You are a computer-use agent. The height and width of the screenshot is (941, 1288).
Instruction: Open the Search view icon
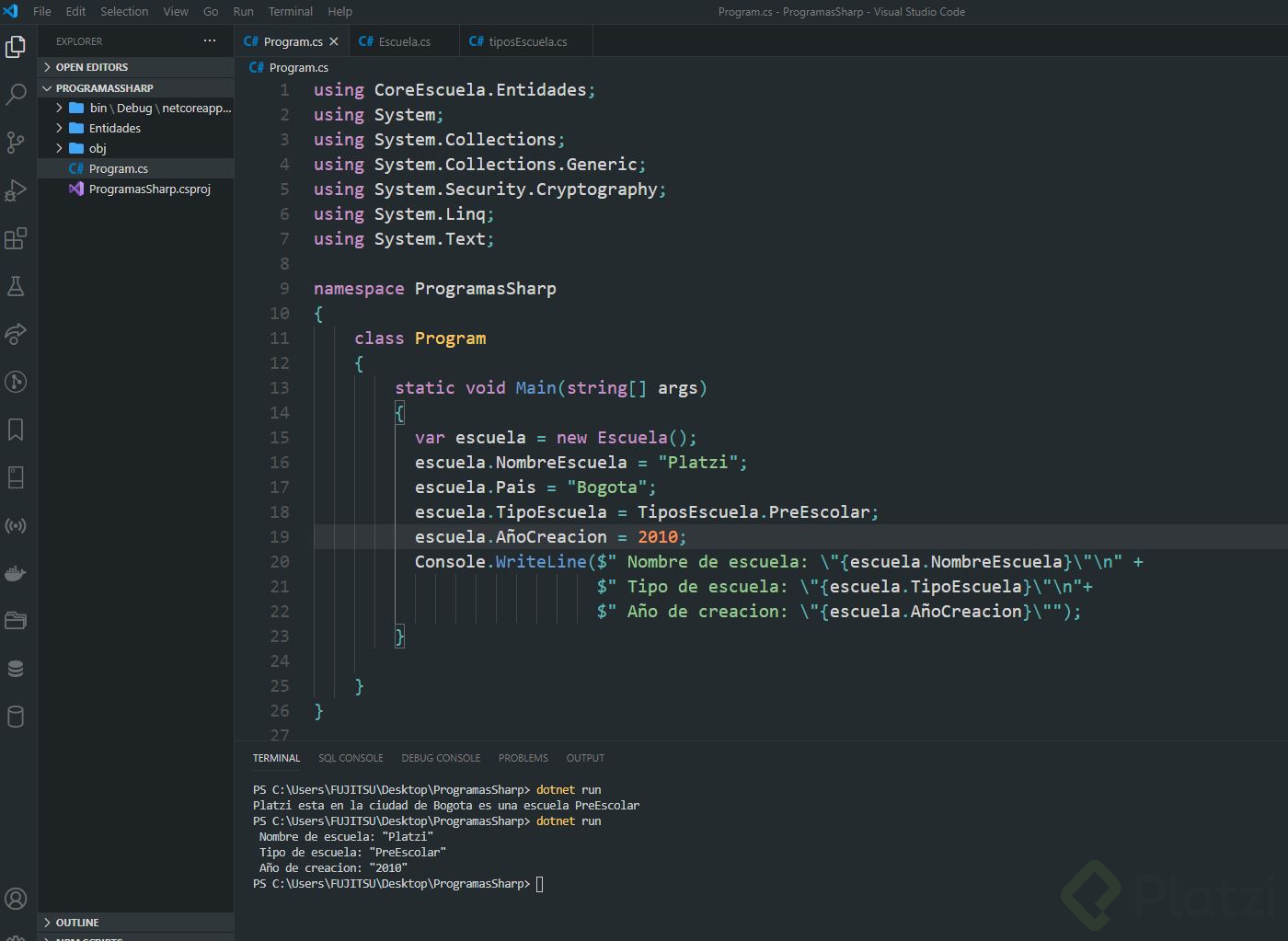pyautogui.click(x=16, y=94)
